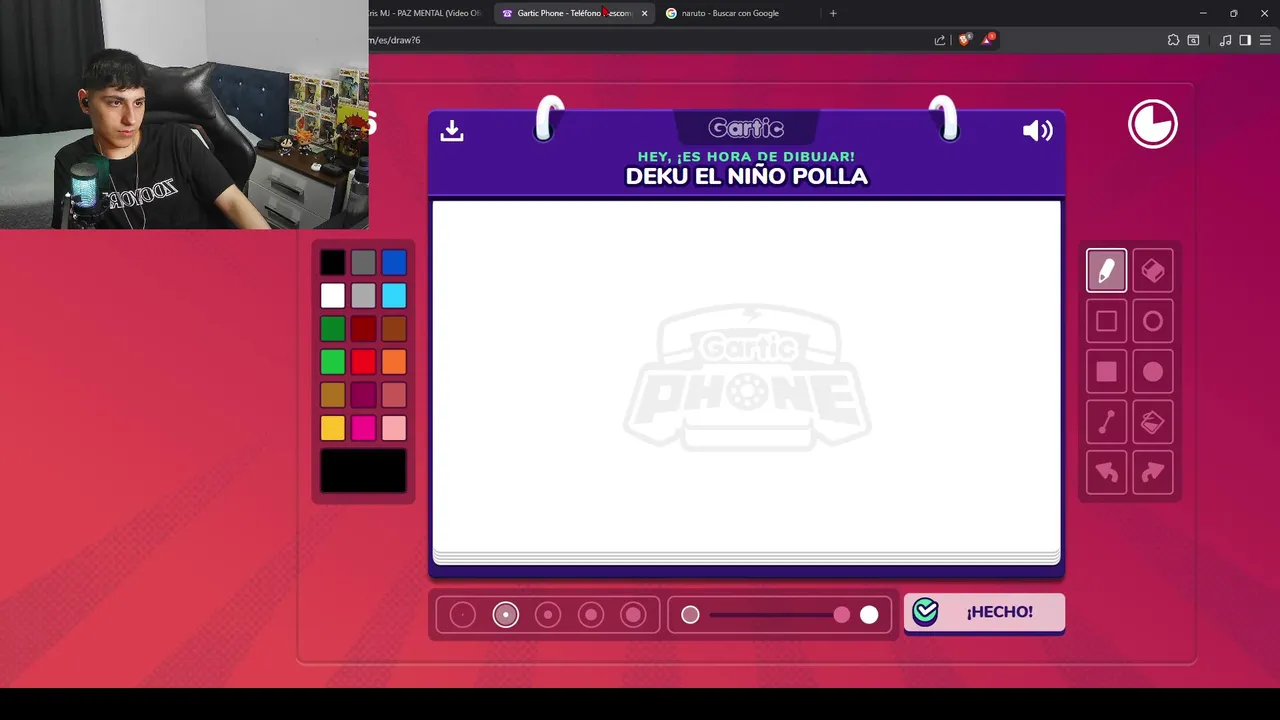This screenshot has height=720, width=1280.
Task: Open the custom color picker black box
Action: [363, 471]
